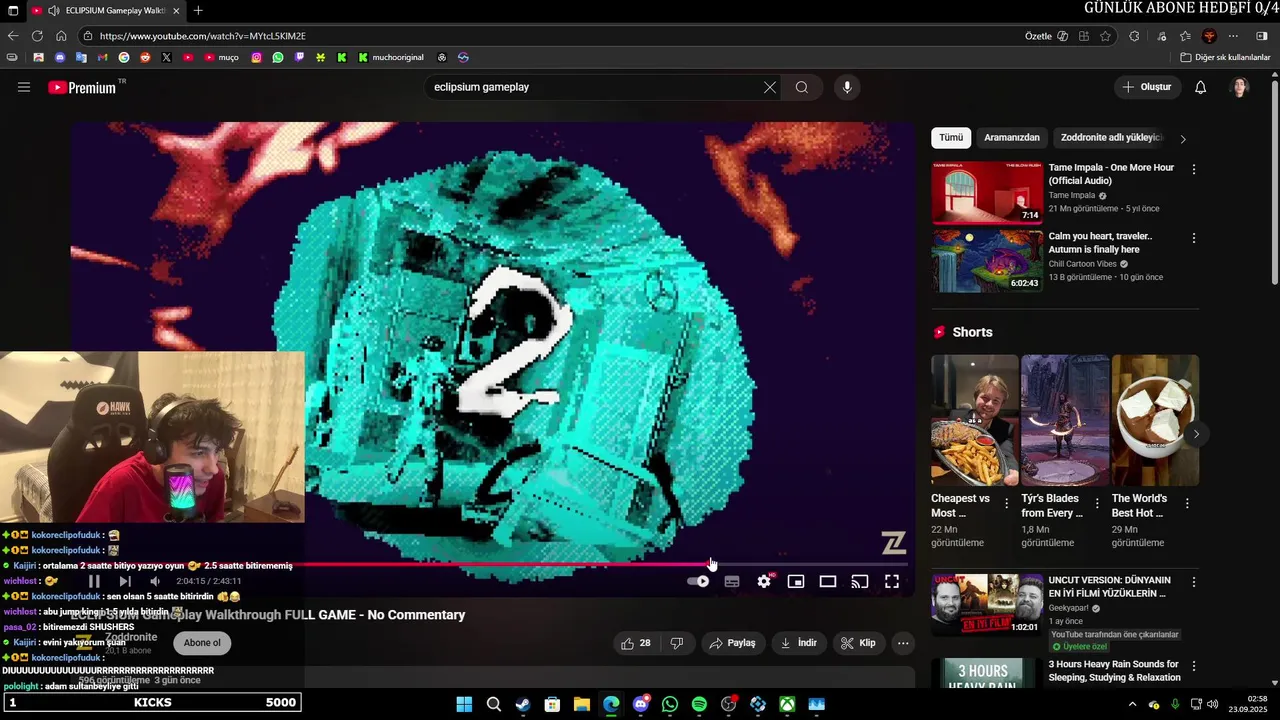The image size is (1280, 720).
Task: Go back with the browser back arrow
Action: tap(13, 36)
